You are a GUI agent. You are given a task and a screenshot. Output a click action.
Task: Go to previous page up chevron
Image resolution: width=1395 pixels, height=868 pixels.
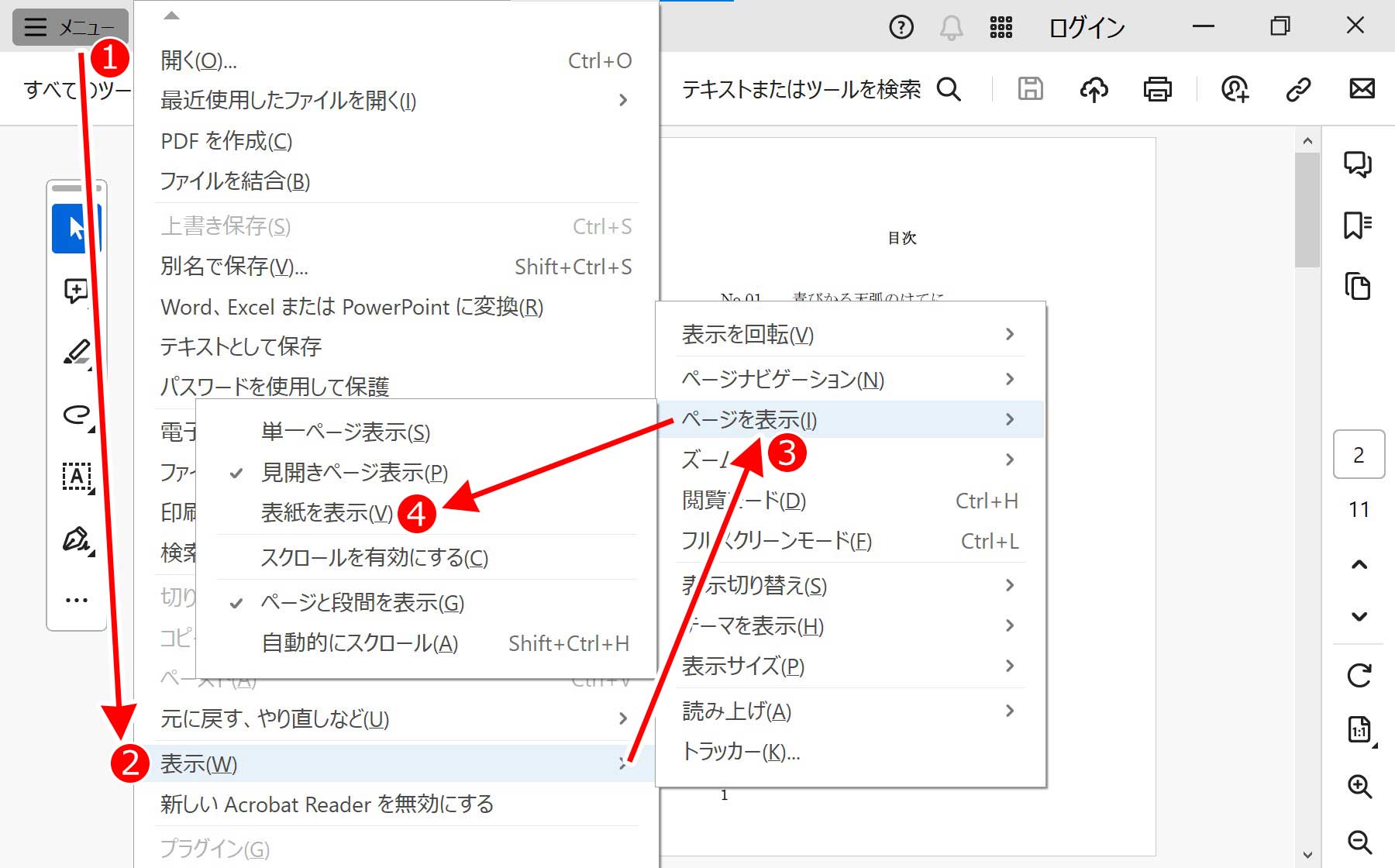(1359, 564)
